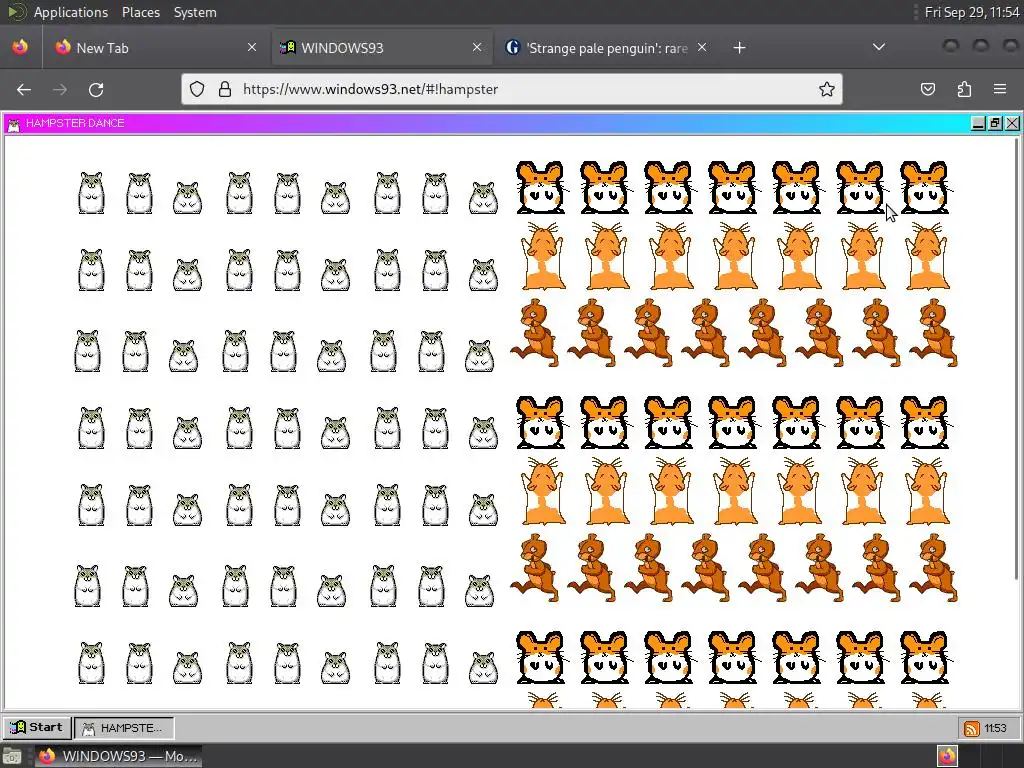
Task: Click the Windows93 Start button
Action: point(37,728)
